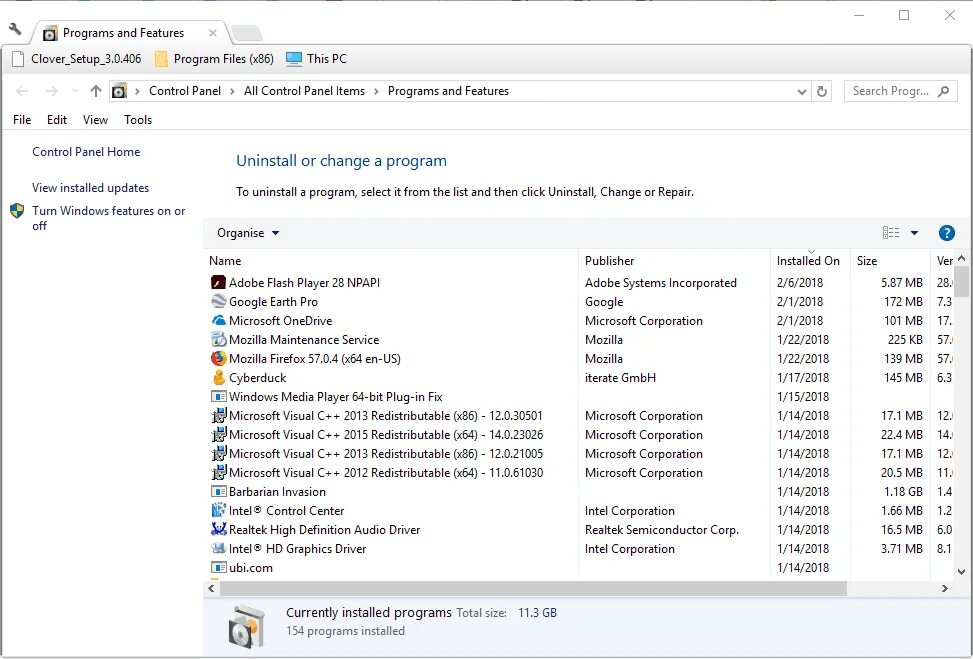Open a new tab with the blank tab button

[x=246, y=34]
